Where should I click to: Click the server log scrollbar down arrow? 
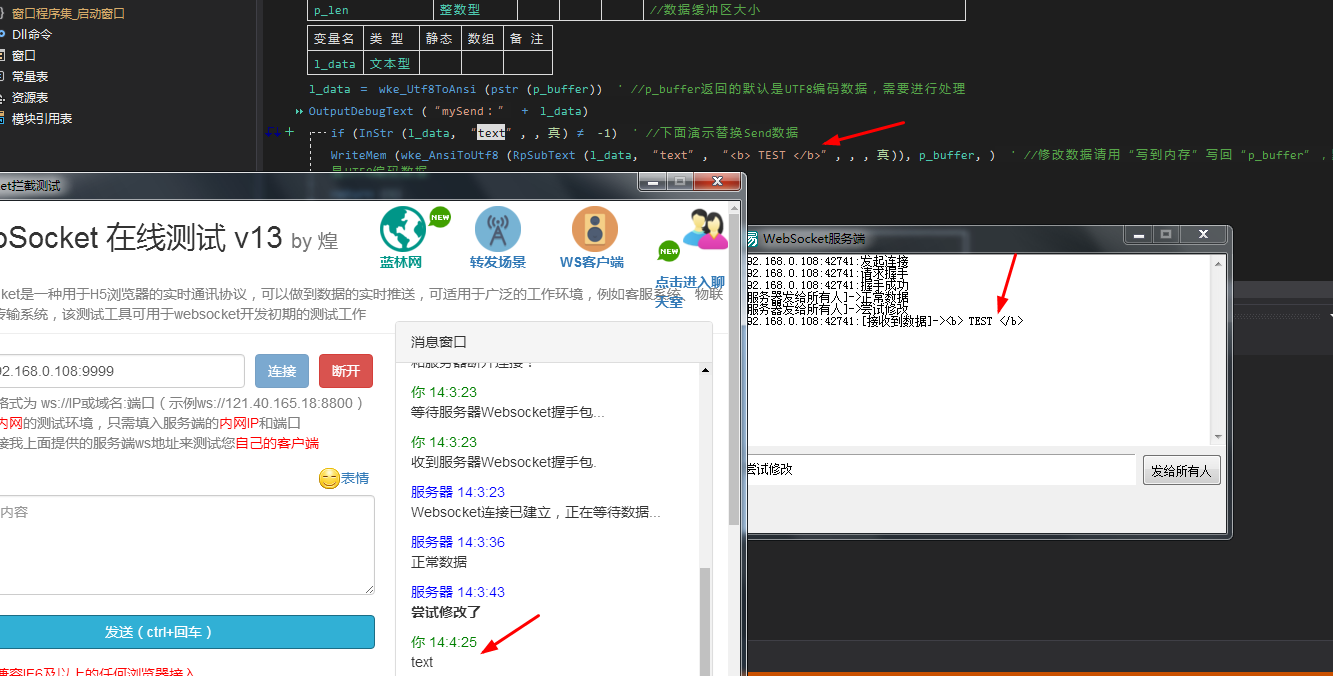click(x=1217, y=437)
